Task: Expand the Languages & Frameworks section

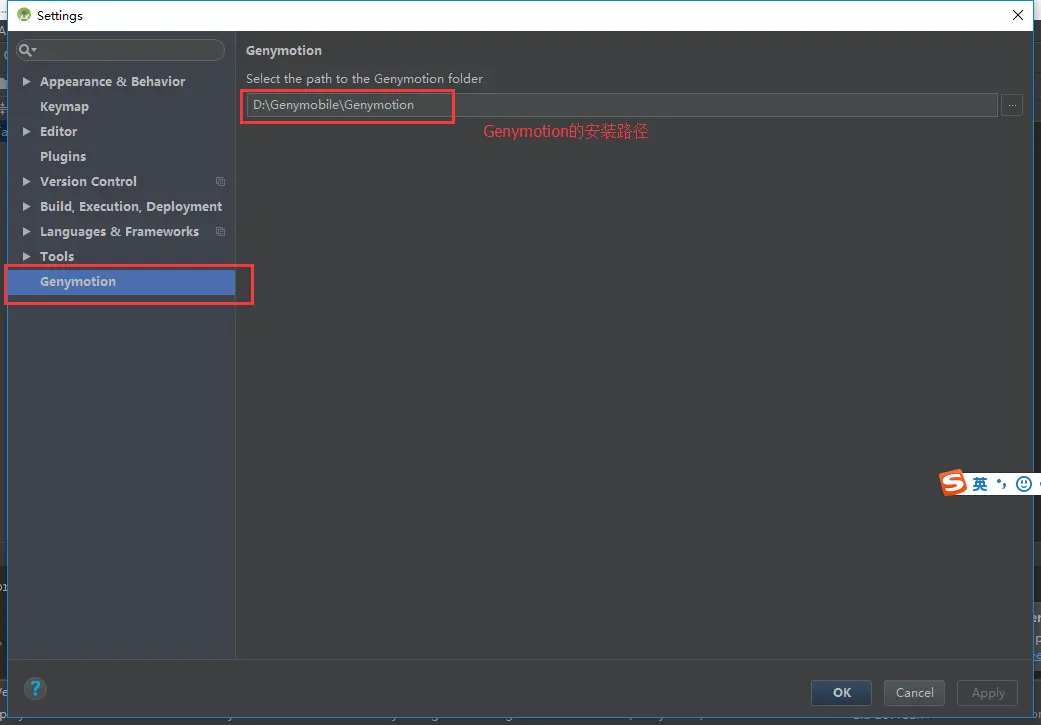Action: point(27,232)
